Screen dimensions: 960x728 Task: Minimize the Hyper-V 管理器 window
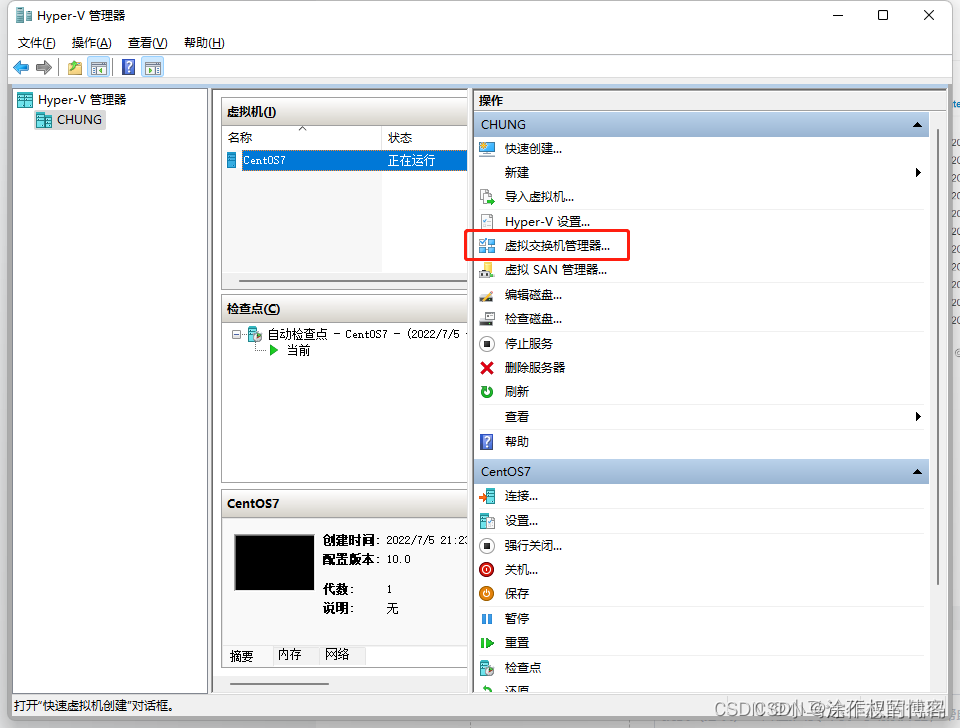[838, 15]
